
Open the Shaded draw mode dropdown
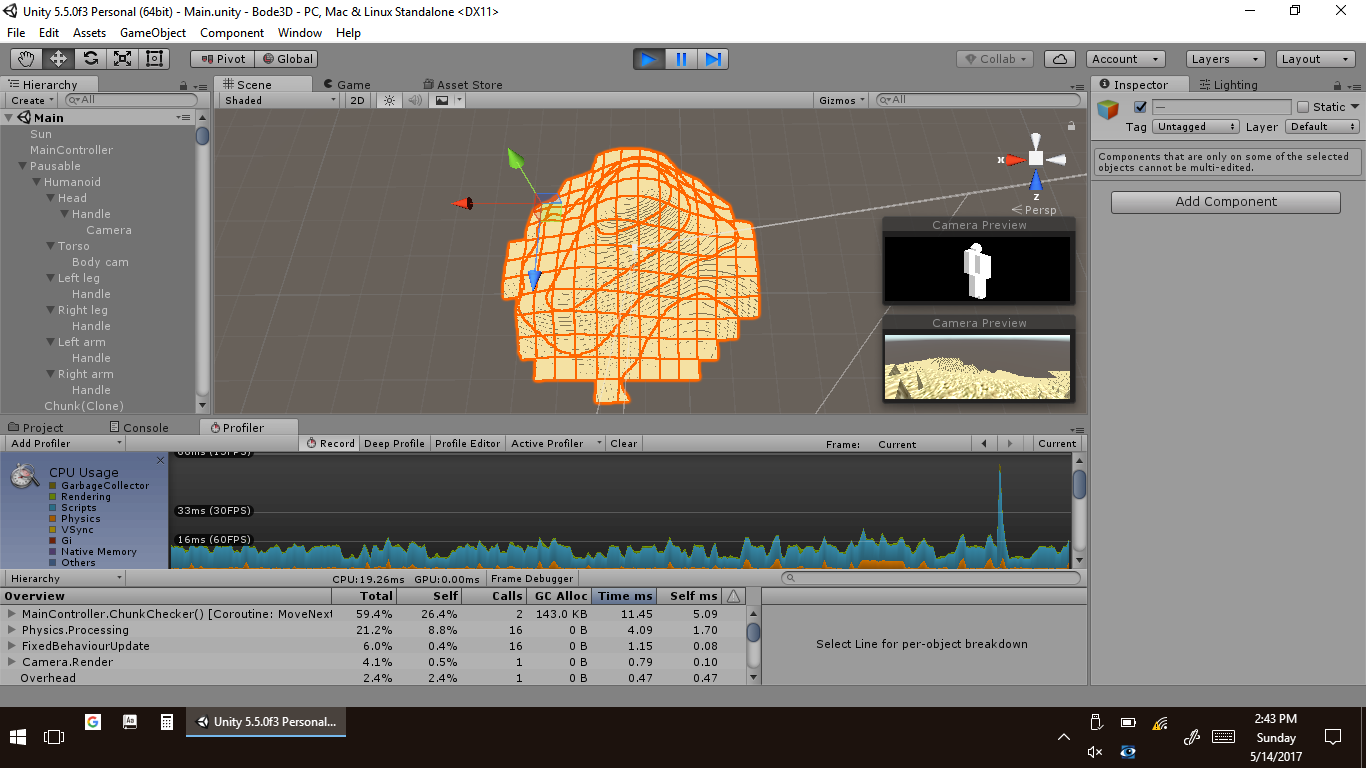[x=280, y=100]
